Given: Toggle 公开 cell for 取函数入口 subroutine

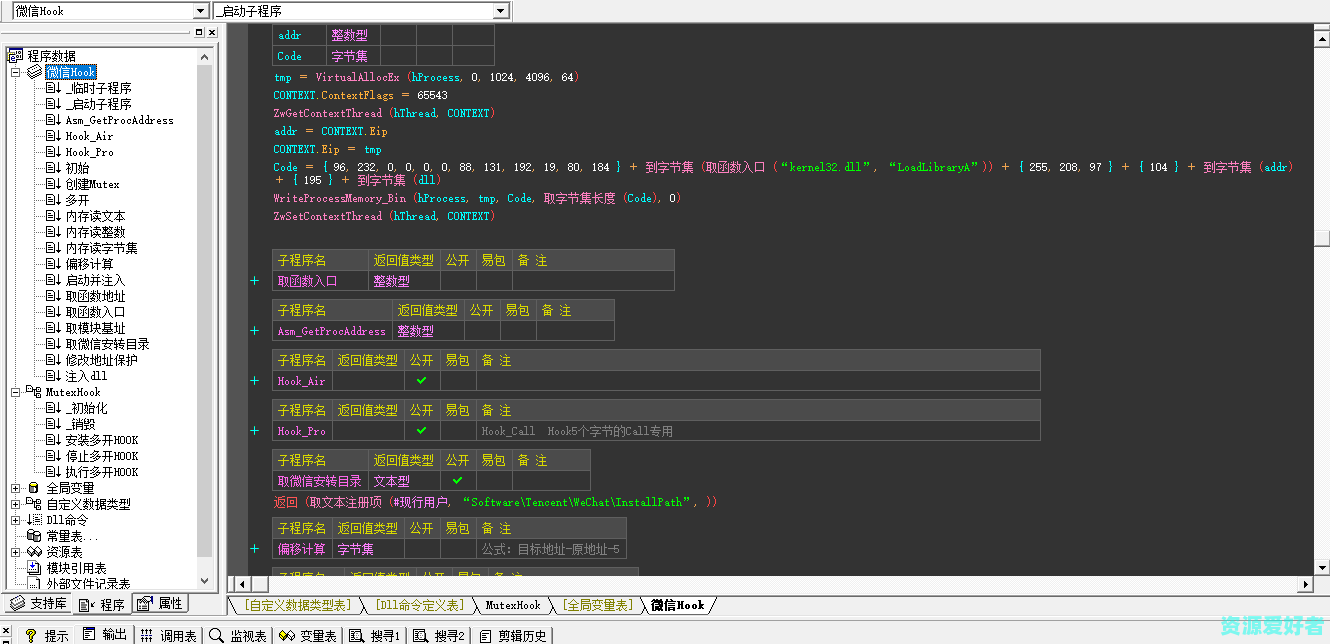Looking at the screenshot, I should pyautogui.click(x=458, y=281).
